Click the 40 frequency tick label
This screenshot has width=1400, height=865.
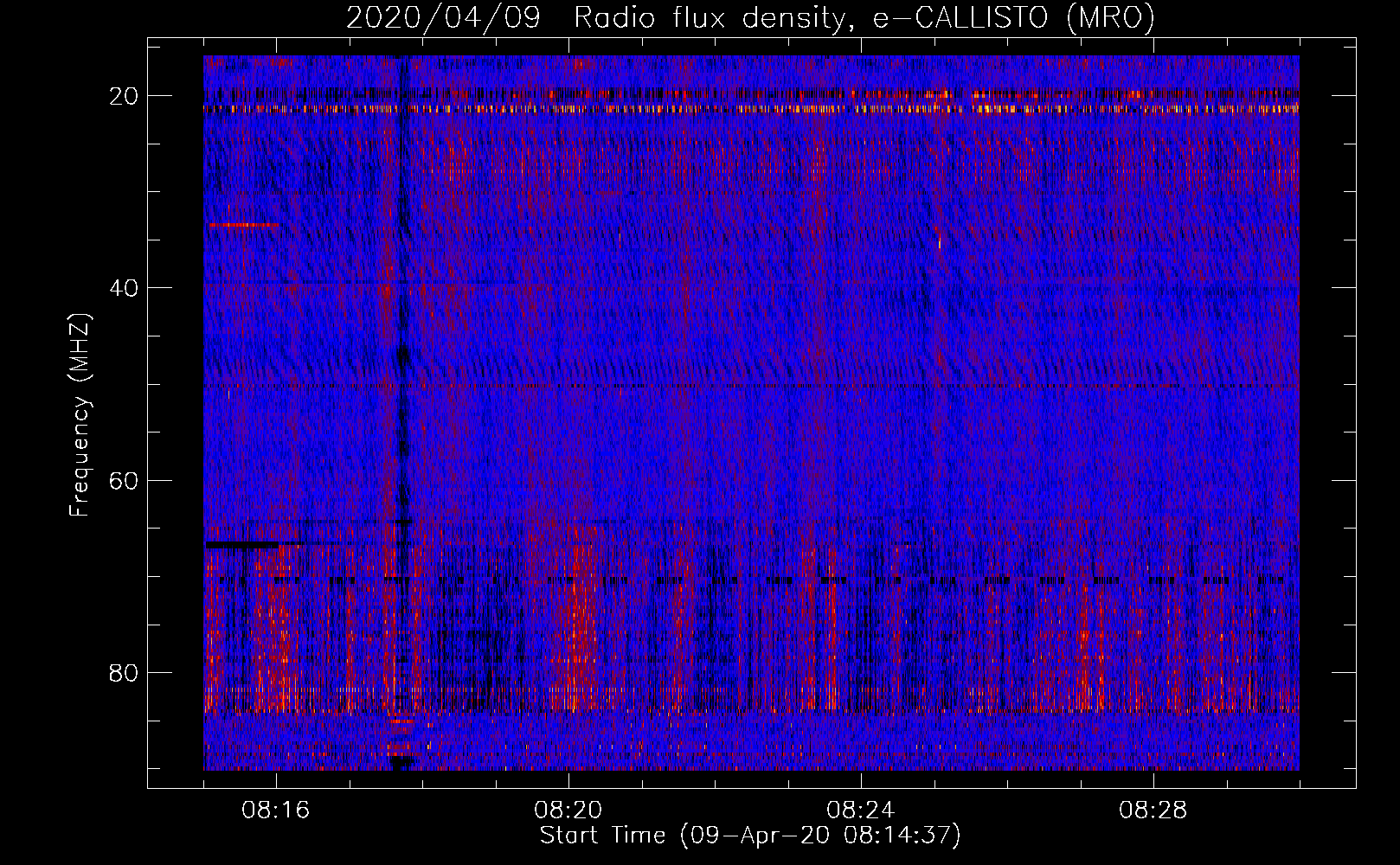(x=125, y=287)
